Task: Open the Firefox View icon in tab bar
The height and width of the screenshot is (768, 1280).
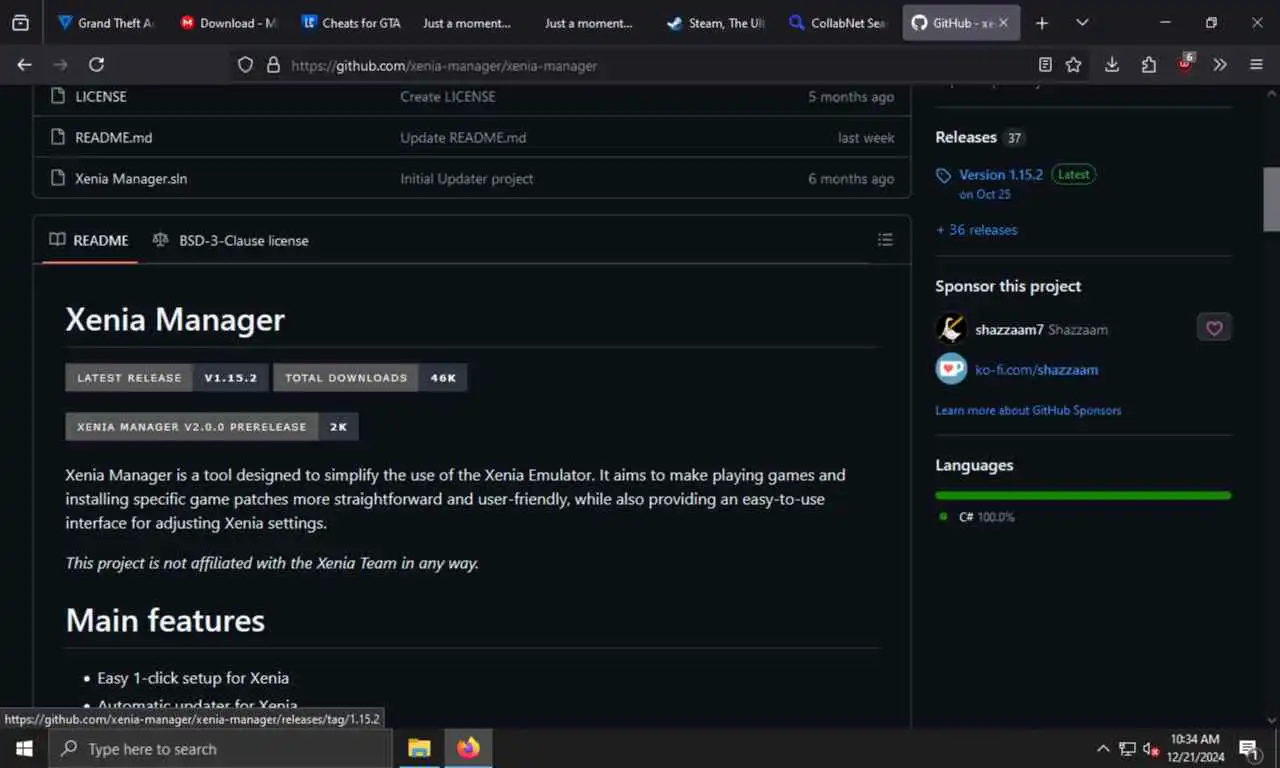Action: (20, 22)
